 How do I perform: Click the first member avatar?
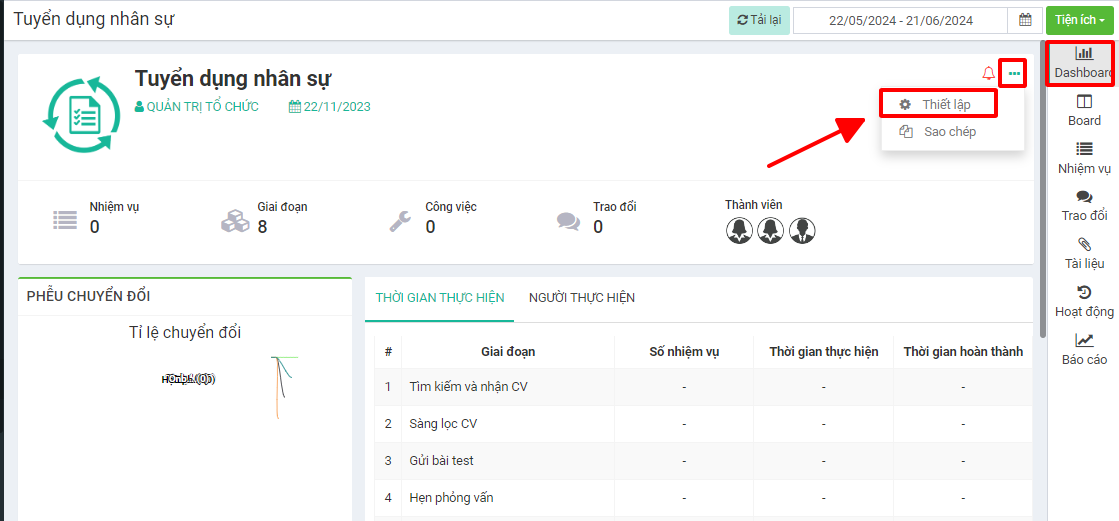739,231
